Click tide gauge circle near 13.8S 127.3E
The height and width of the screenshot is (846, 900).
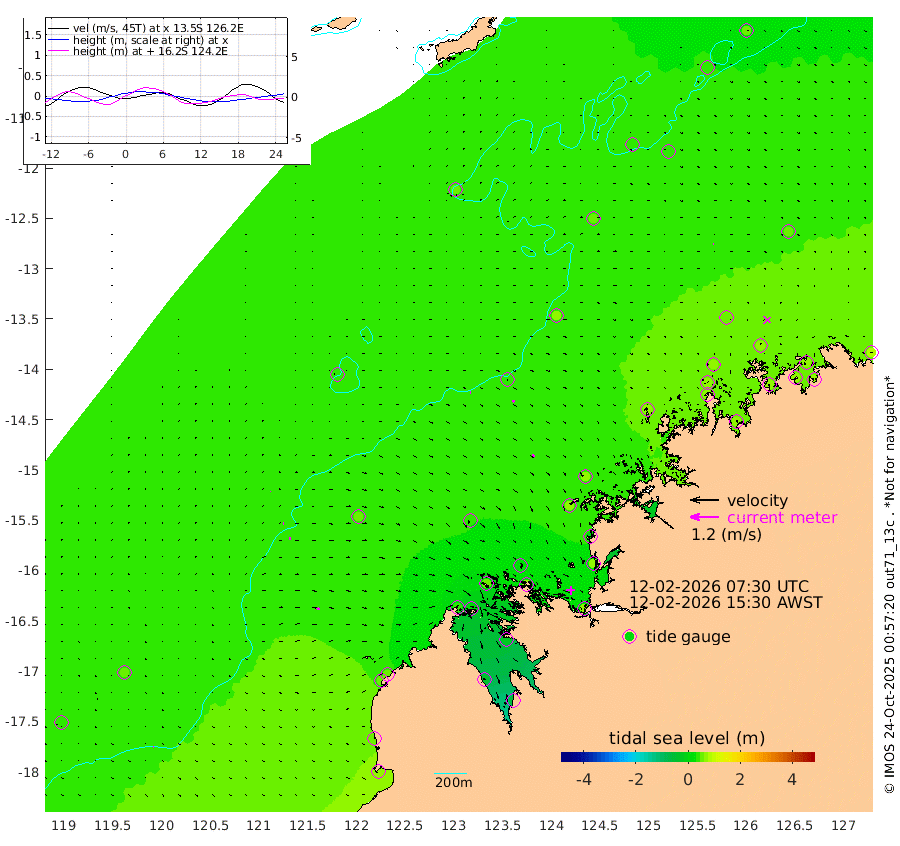coord(871,352)
